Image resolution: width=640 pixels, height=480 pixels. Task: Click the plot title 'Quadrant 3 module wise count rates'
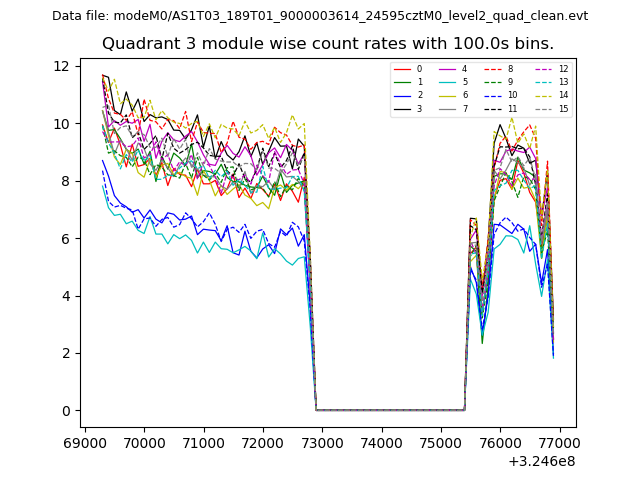coord(328,44)
